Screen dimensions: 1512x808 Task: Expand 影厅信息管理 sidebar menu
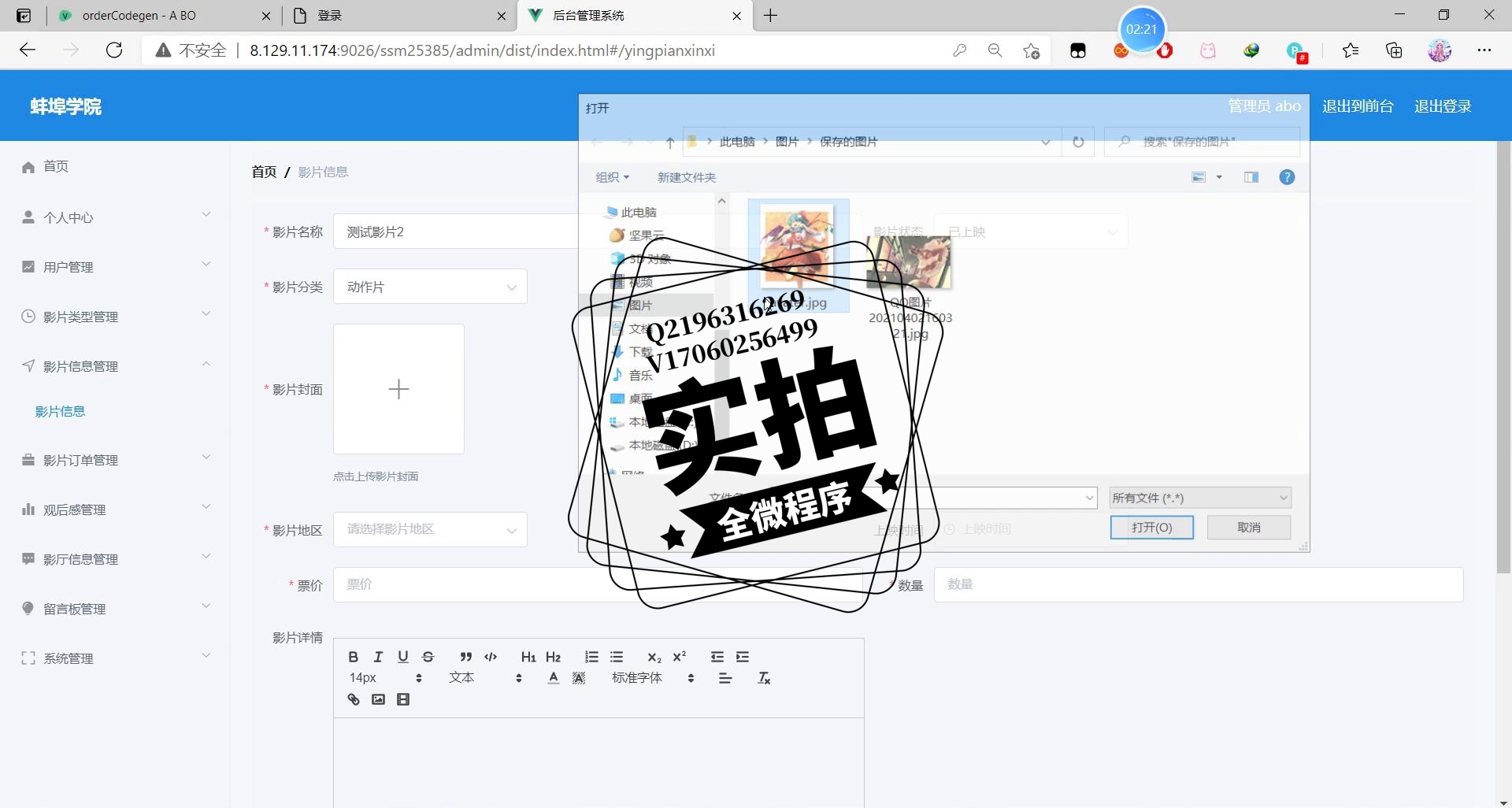click(115, 559)
